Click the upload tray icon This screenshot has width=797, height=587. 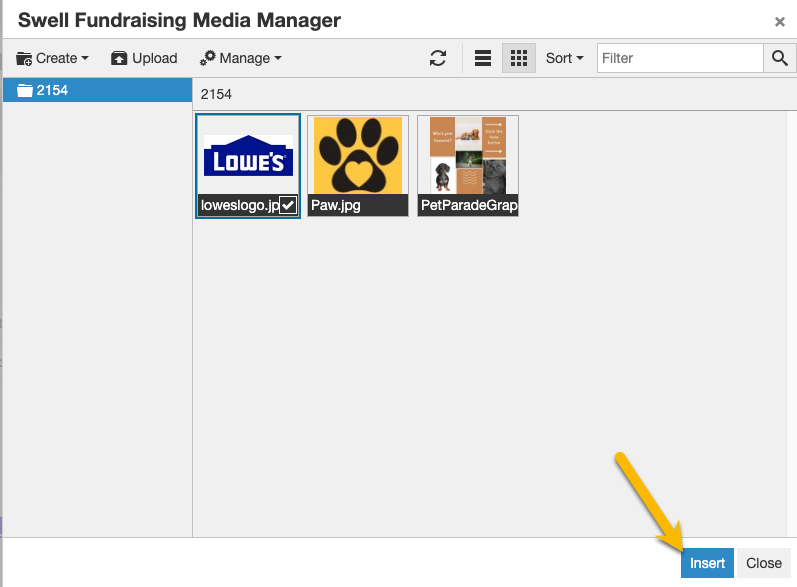click(118, 58)
